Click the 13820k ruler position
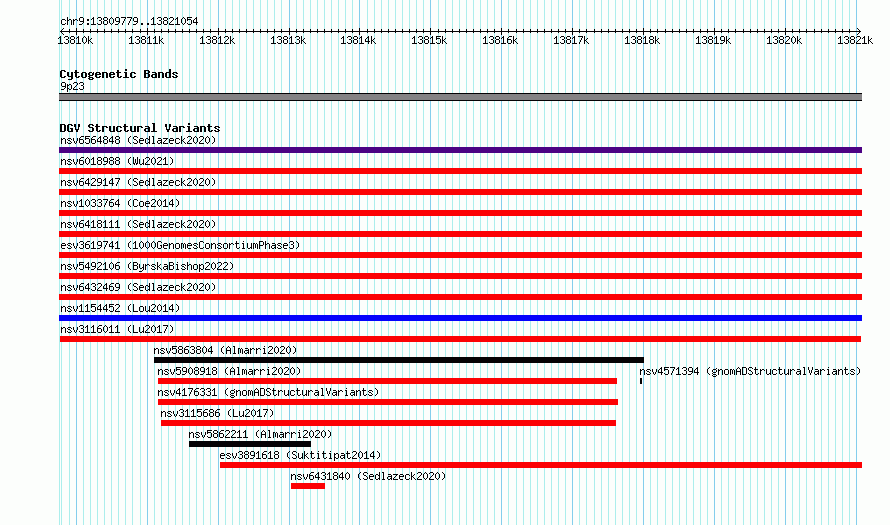 tap(784, 40)
